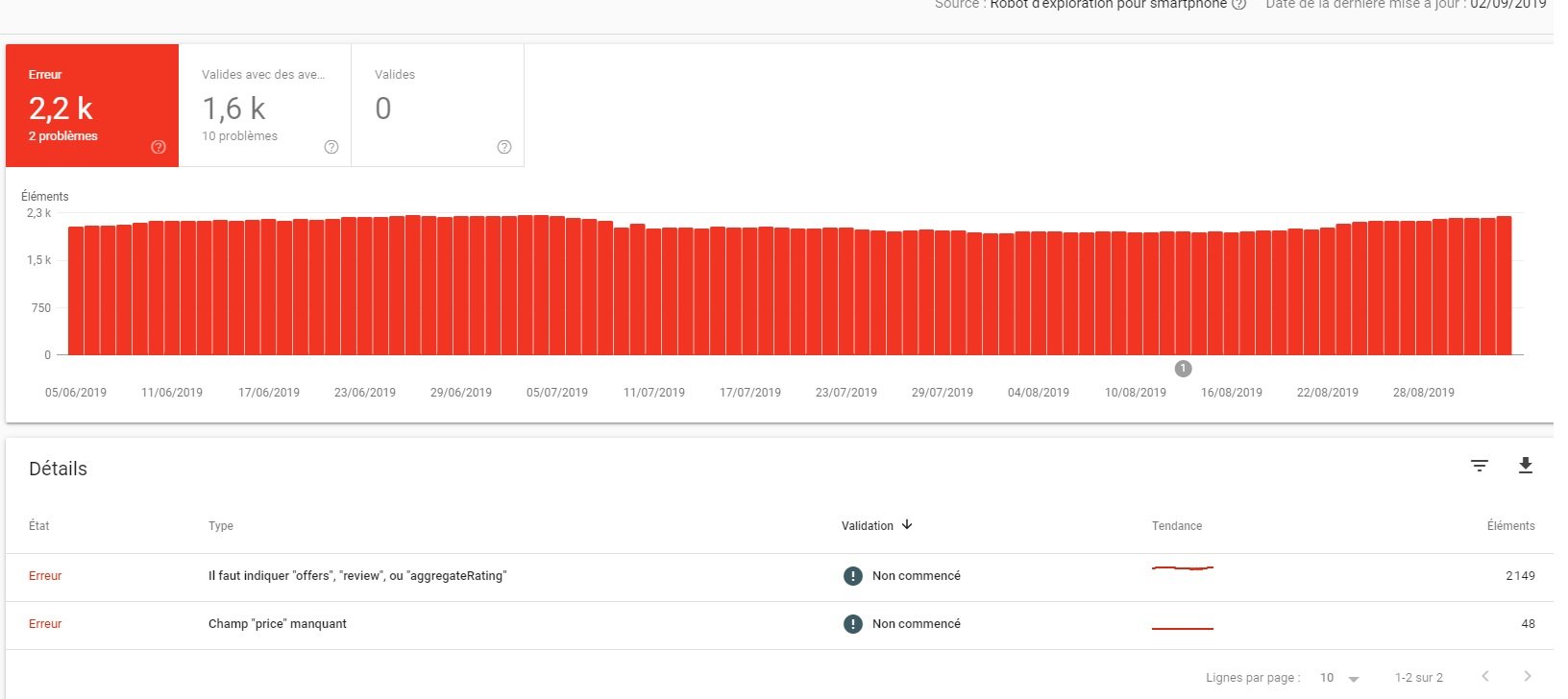Image resolution: width=1568 pixels, height=699 pixels.
Task: Open the Lignes par page dropdown
Action: tap(1339, 678)
